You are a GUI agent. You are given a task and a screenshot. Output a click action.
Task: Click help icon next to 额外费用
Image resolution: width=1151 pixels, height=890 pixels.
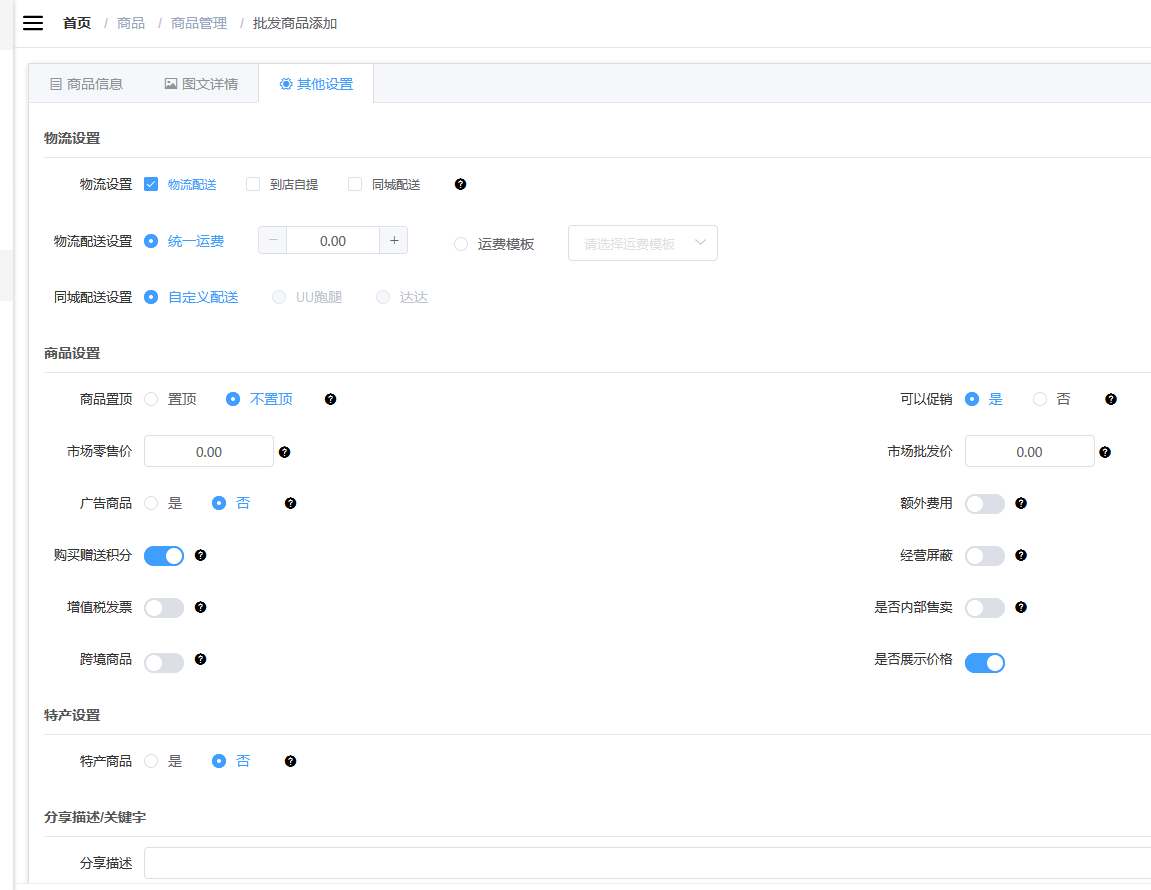click(x=1021, y=503)
